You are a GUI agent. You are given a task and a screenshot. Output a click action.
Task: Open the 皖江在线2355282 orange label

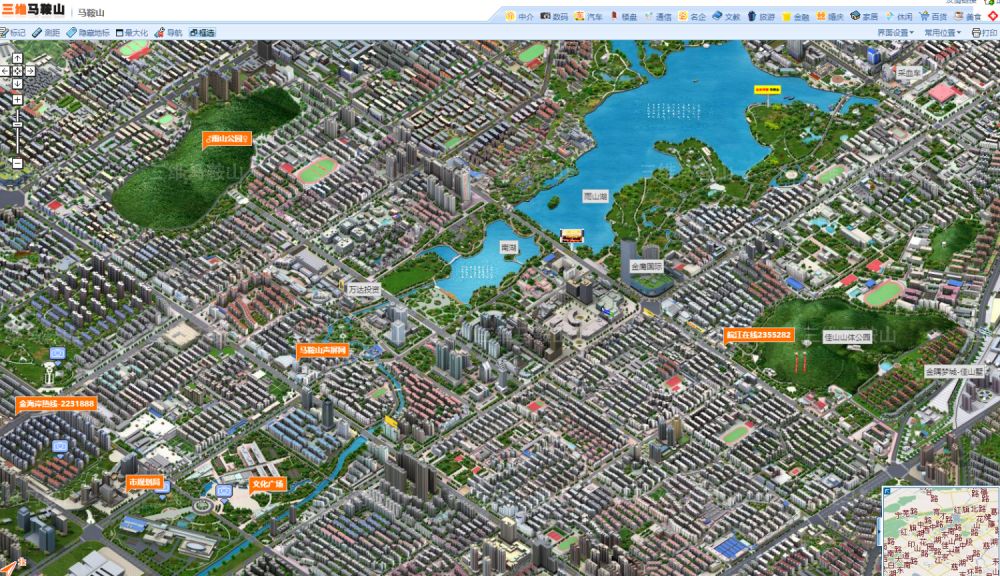[759, 335]
